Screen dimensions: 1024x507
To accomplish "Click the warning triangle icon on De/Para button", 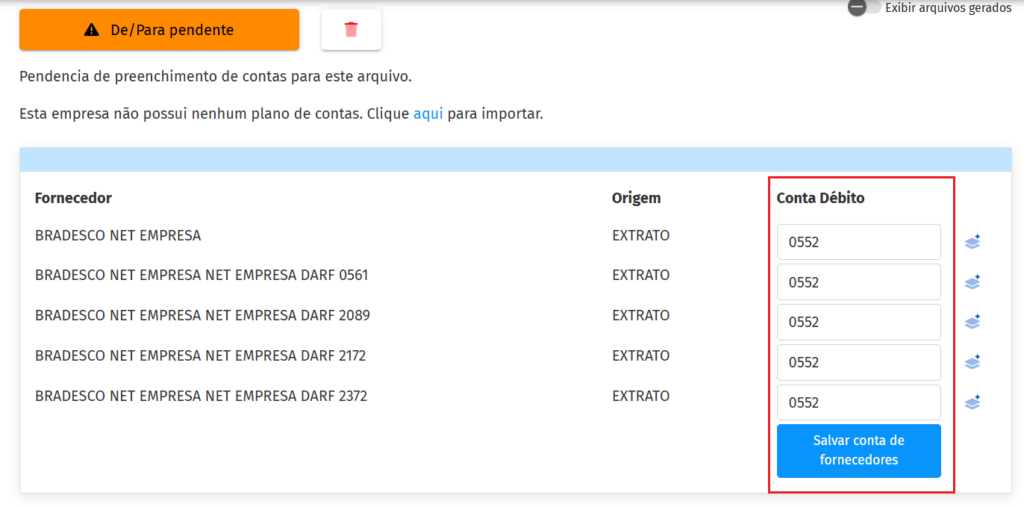I will tap(92, 30).
